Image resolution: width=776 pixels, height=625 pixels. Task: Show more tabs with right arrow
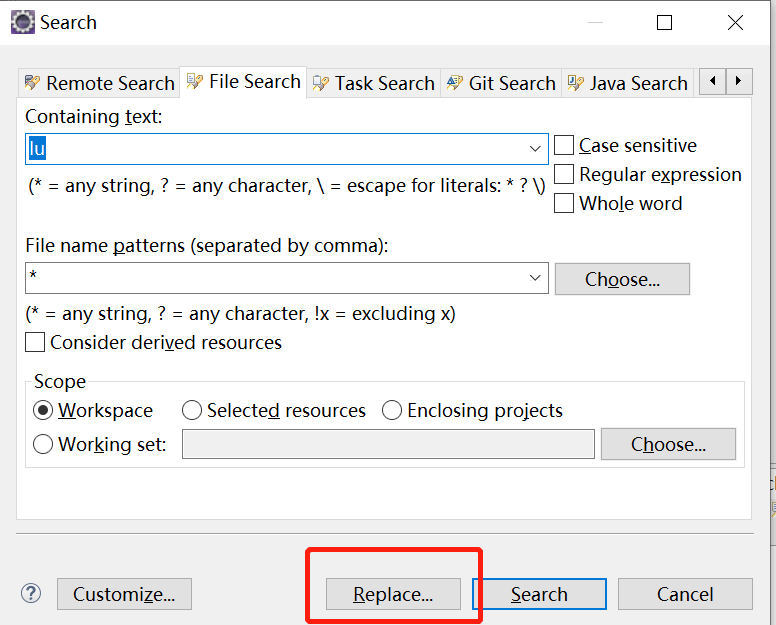click(739, 81)
